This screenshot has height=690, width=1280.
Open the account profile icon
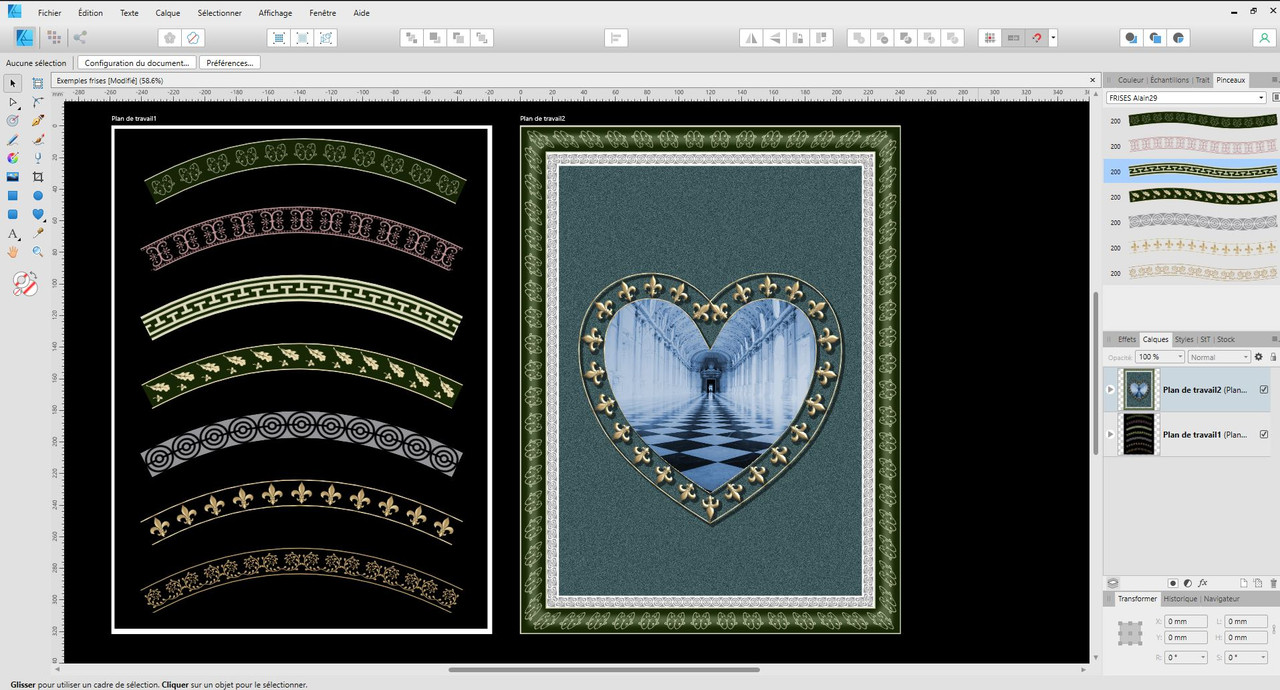1263,38
